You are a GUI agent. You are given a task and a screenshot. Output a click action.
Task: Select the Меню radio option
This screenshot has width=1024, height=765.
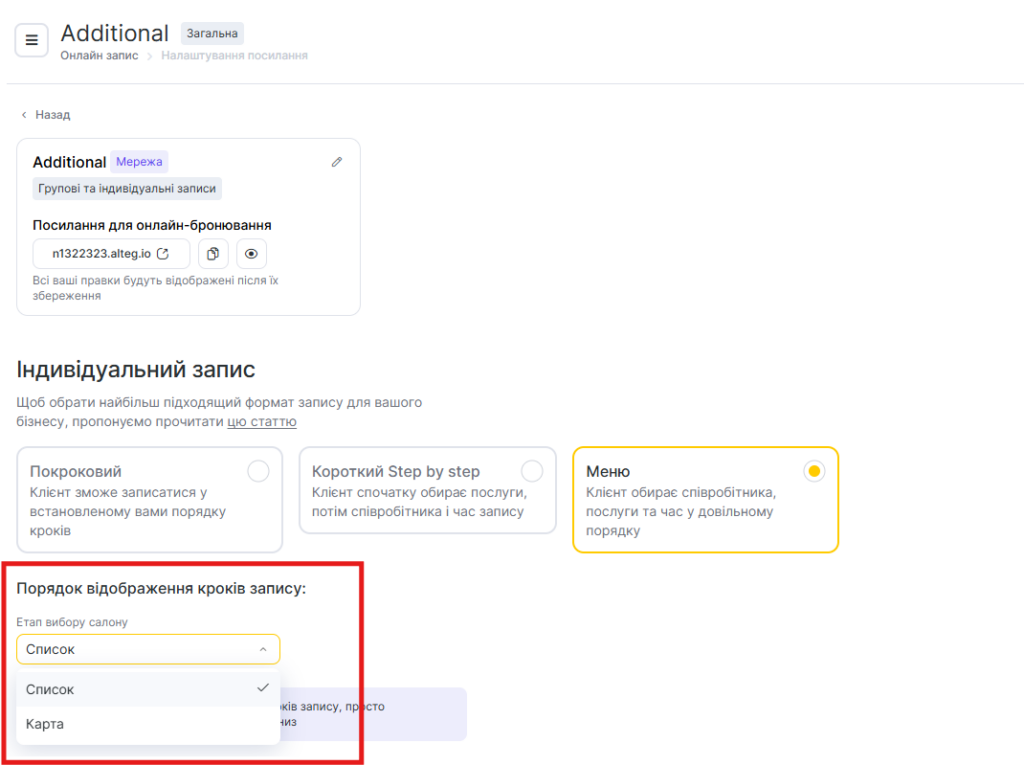point(814,471)
